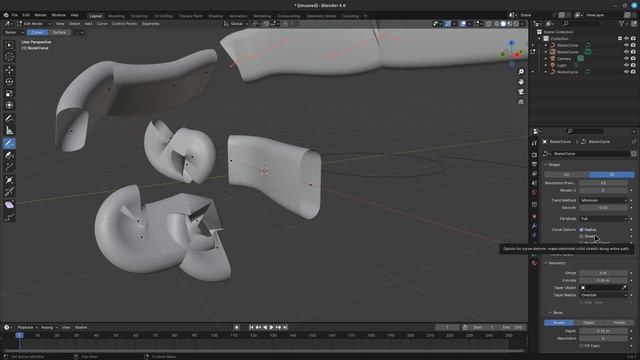Hide BezierCircle with its eye icon
This screenshot has height=360, width=640.
[626, 45]
